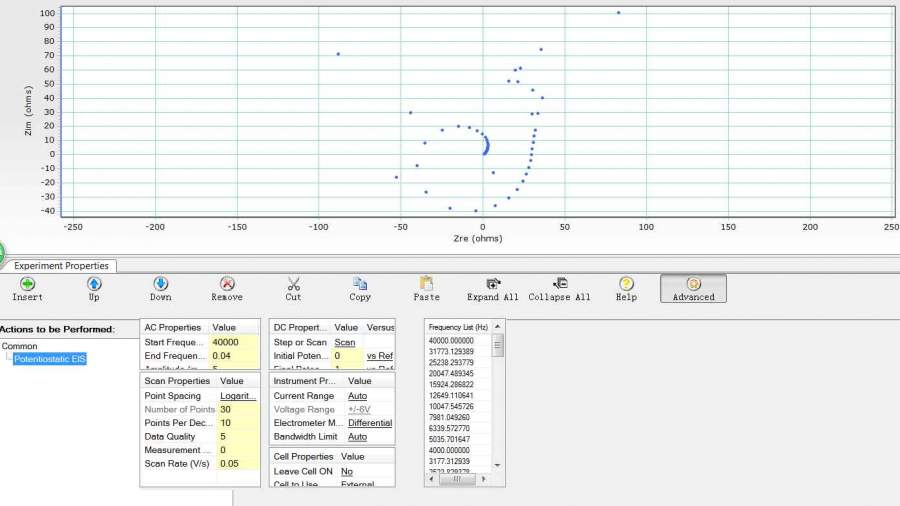Select frequency 12649.110641 in the list

coord(451,395)
